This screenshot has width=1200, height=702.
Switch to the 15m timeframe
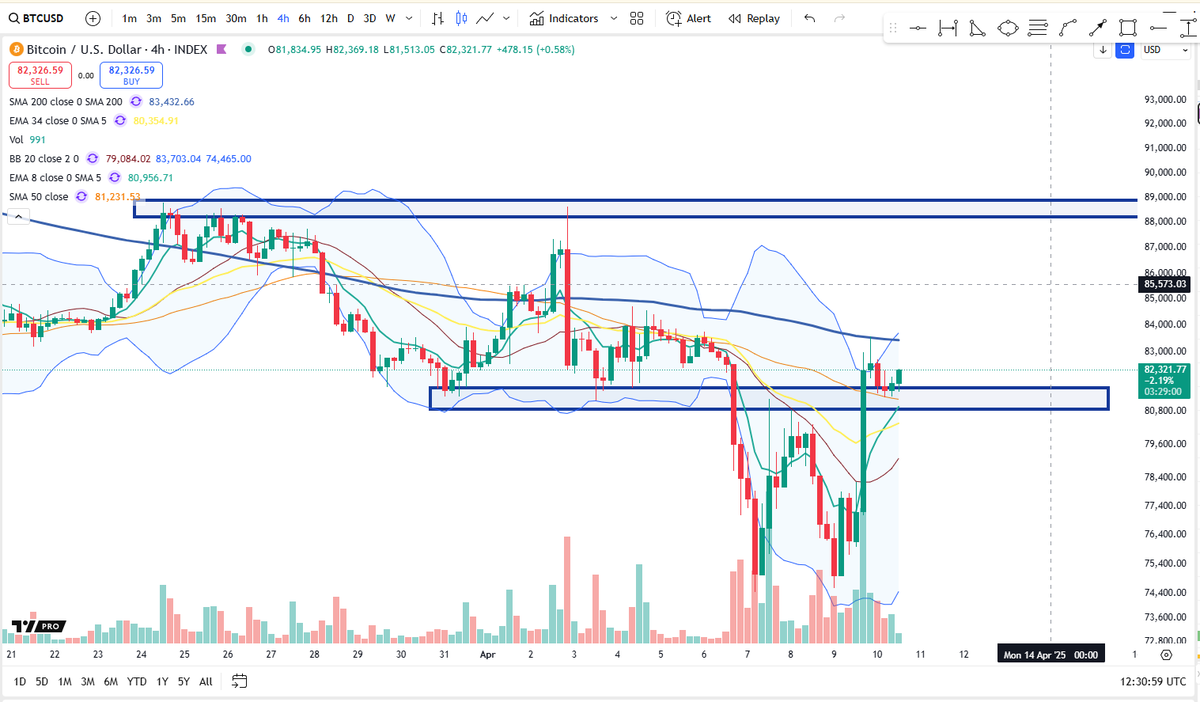205,18
